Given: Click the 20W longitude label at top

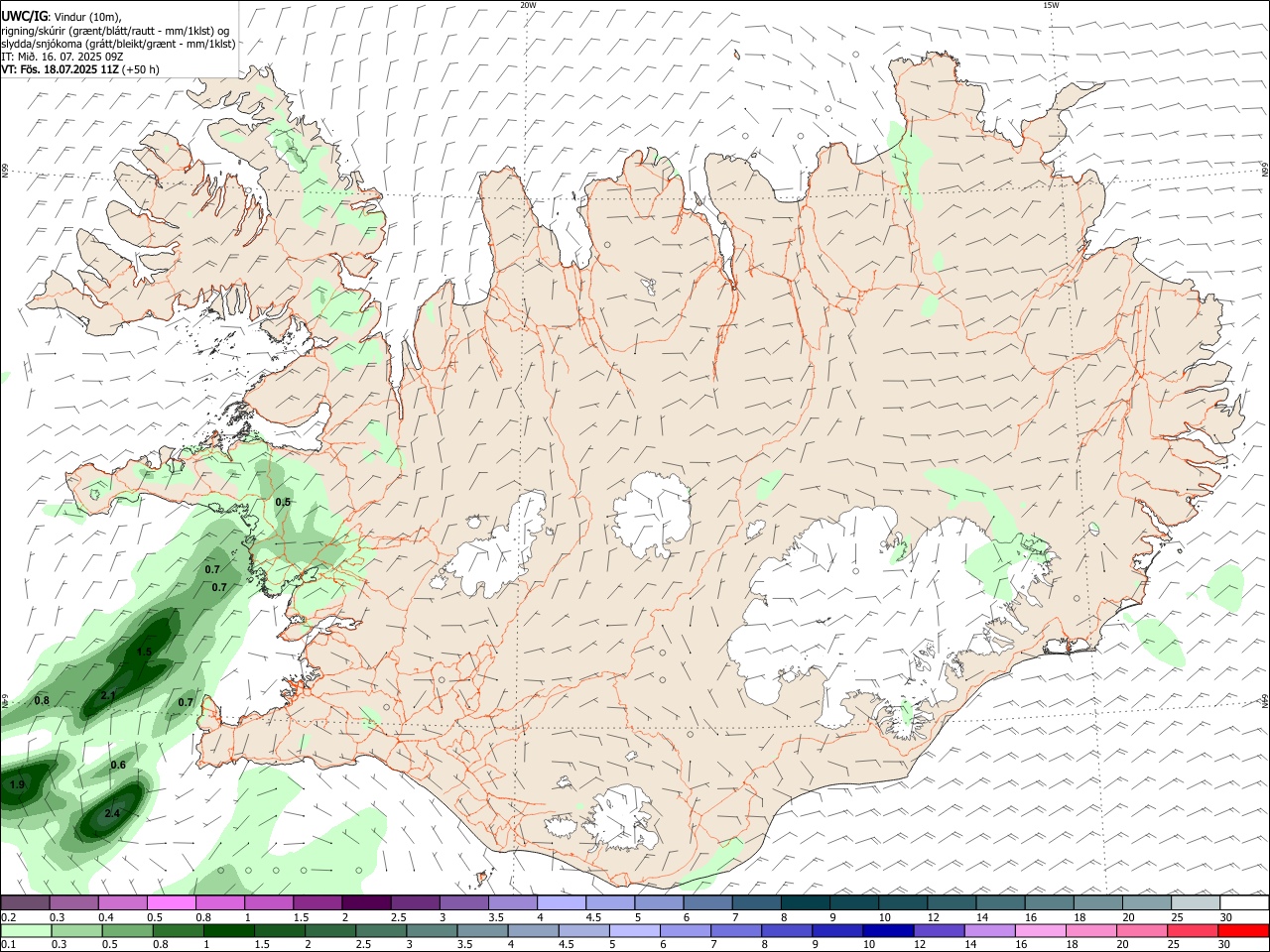Looking at the screenshot, I should 528,5.
